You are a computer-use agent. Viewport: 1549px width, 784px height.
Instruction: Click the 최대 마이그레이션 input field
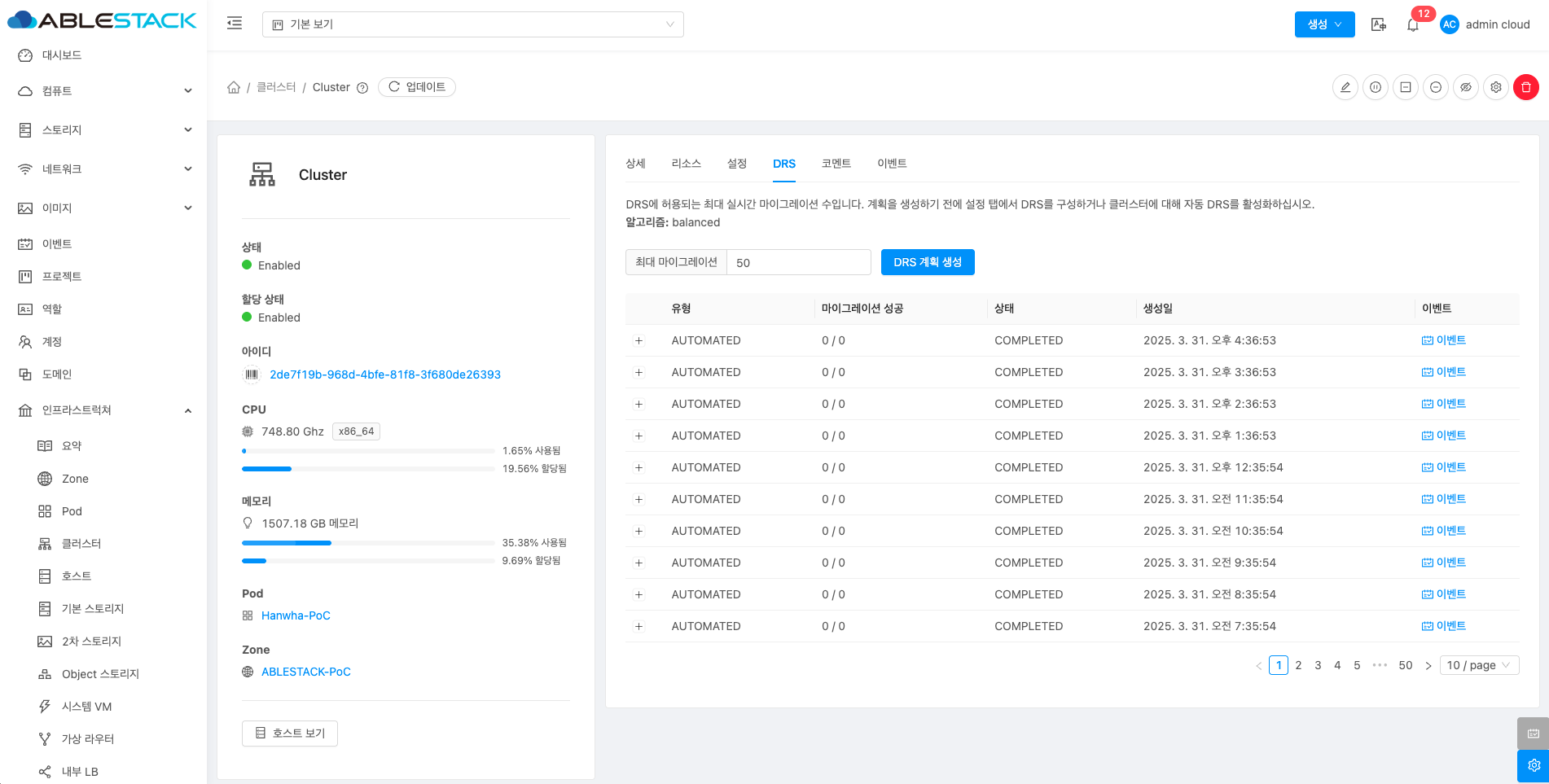798,263
